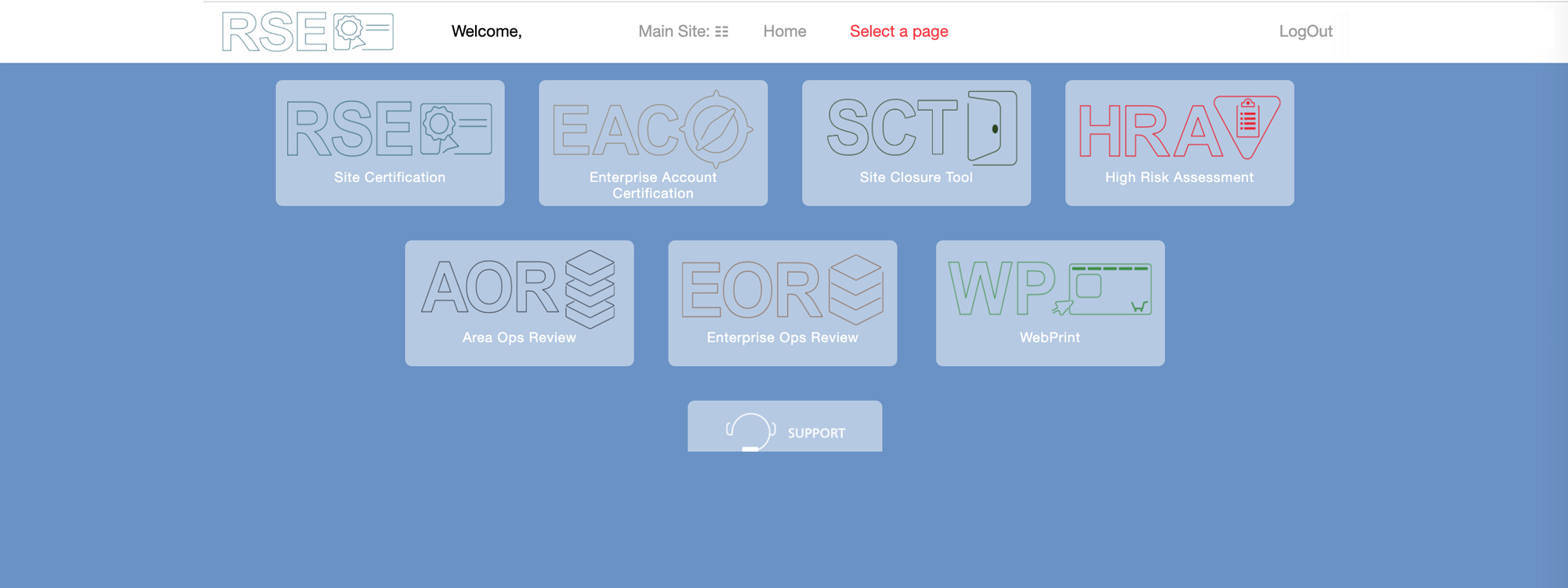Click the stacked layers icon on AOR tile
This screenshot has height=588, width=1568.
pos(590,289)
